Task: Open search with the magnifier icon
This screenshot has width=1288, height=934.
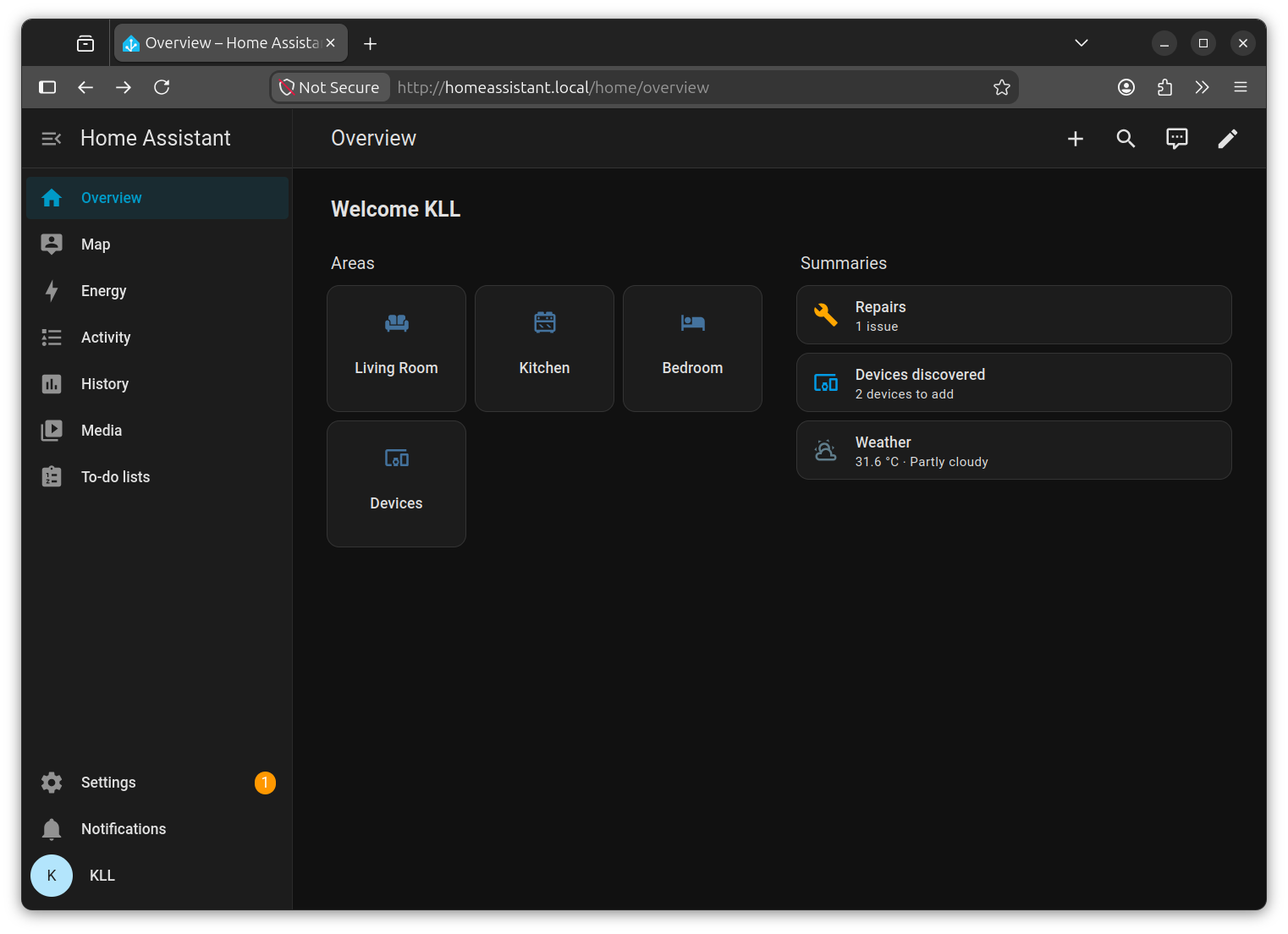Action: [x=1126, y=139]
